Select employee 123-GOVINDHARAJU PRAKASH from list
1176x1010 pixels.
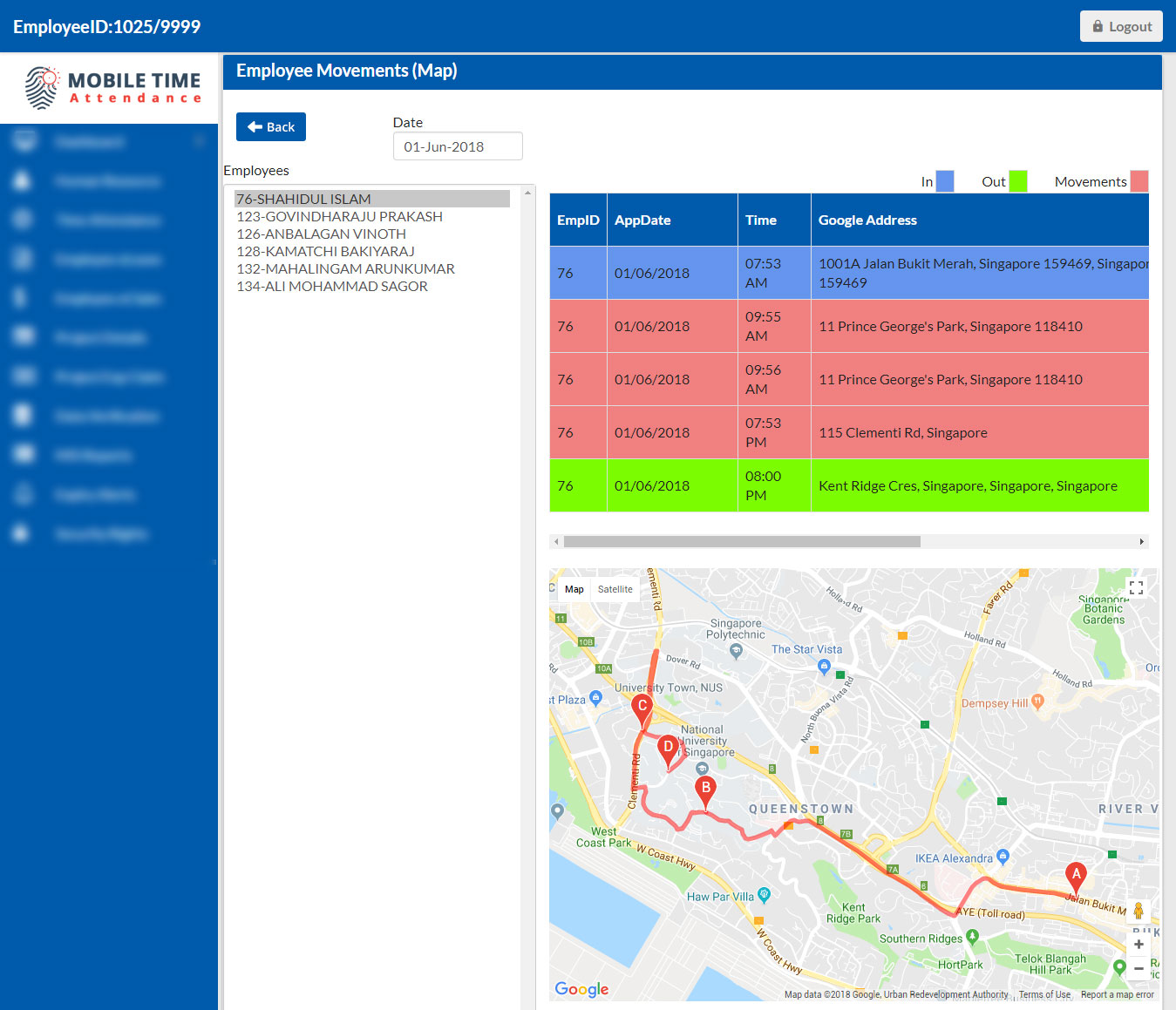pos(339,216)
